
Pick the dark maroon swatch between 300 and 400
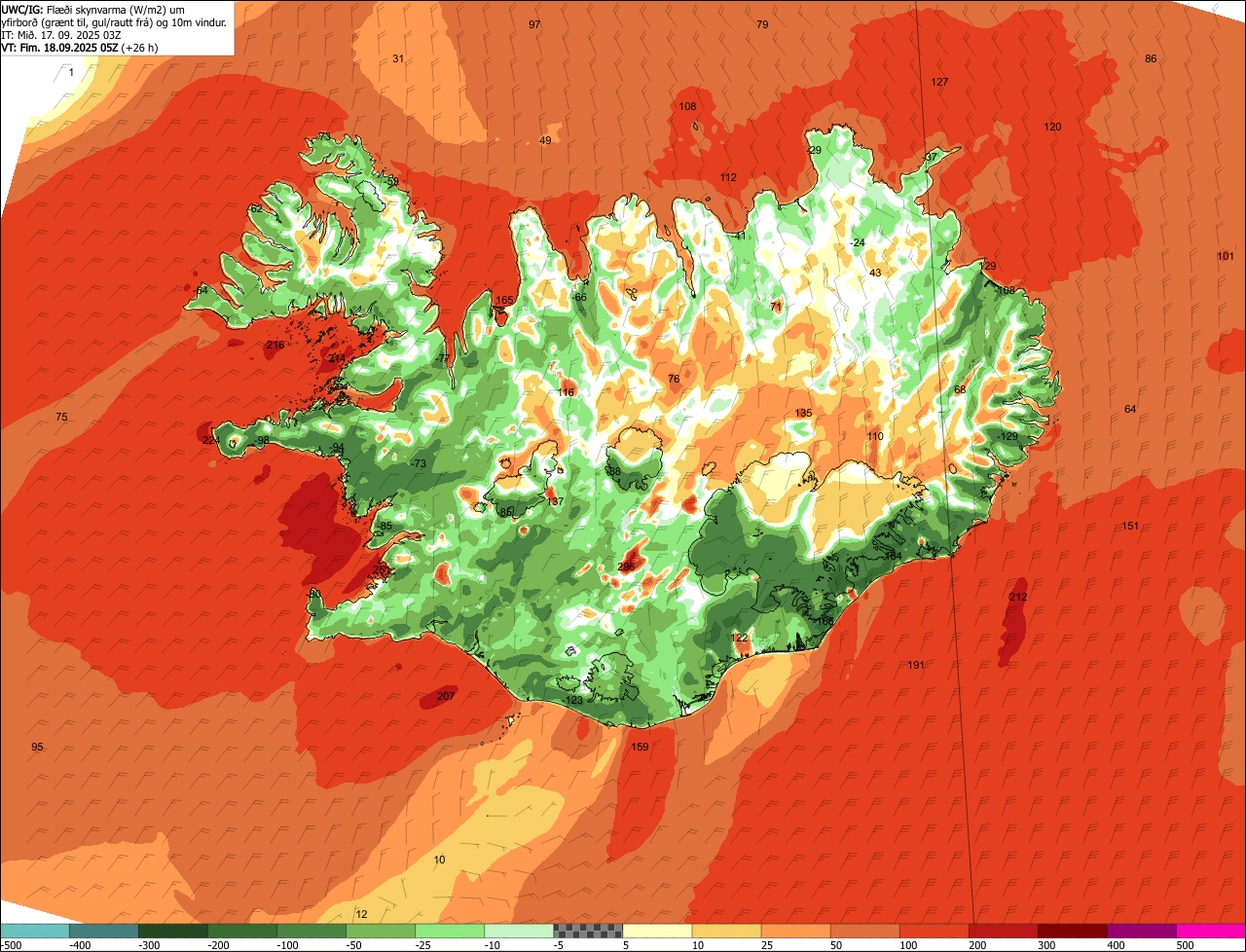[x=1072, y=931]
